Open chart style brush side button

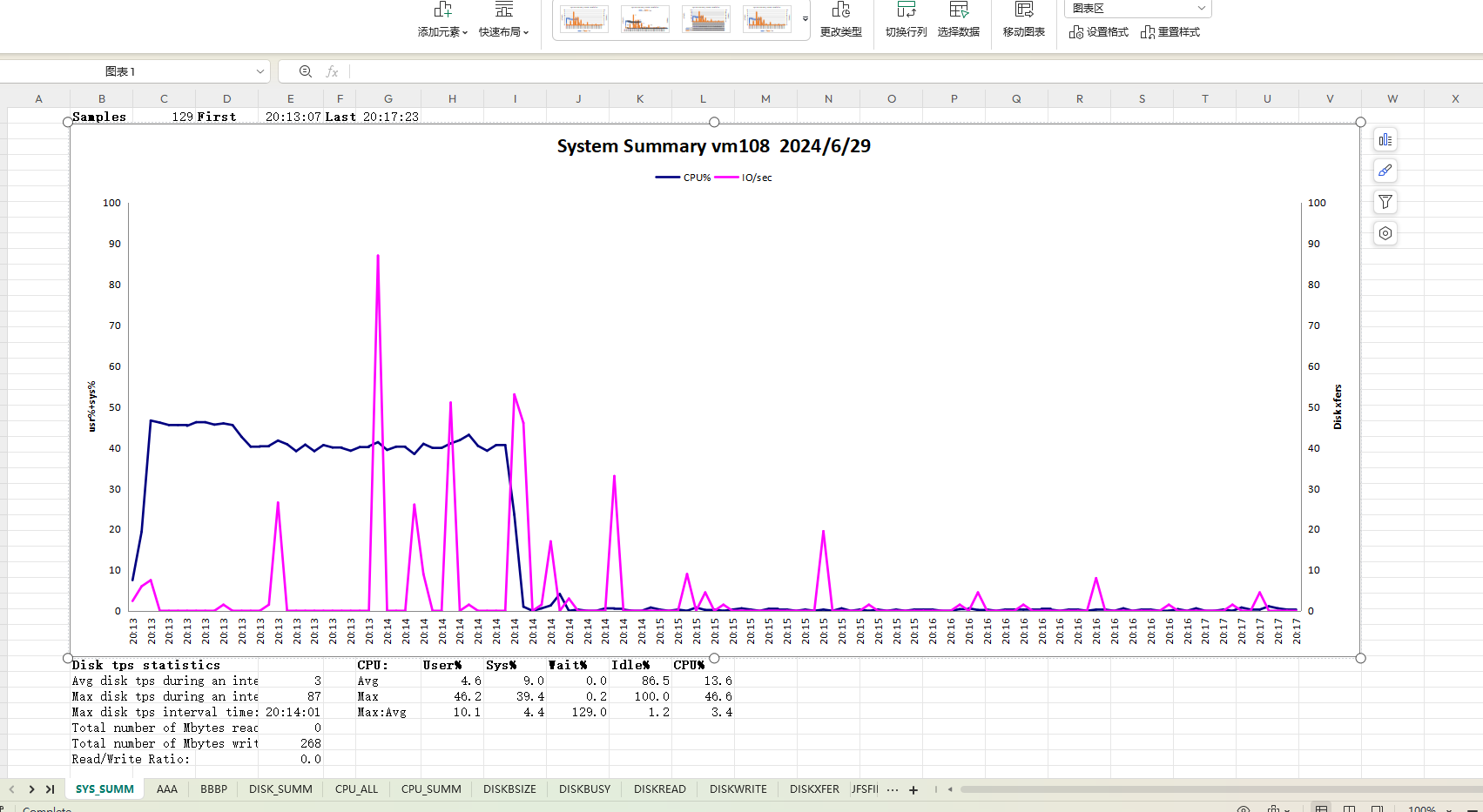(1385, 171)
